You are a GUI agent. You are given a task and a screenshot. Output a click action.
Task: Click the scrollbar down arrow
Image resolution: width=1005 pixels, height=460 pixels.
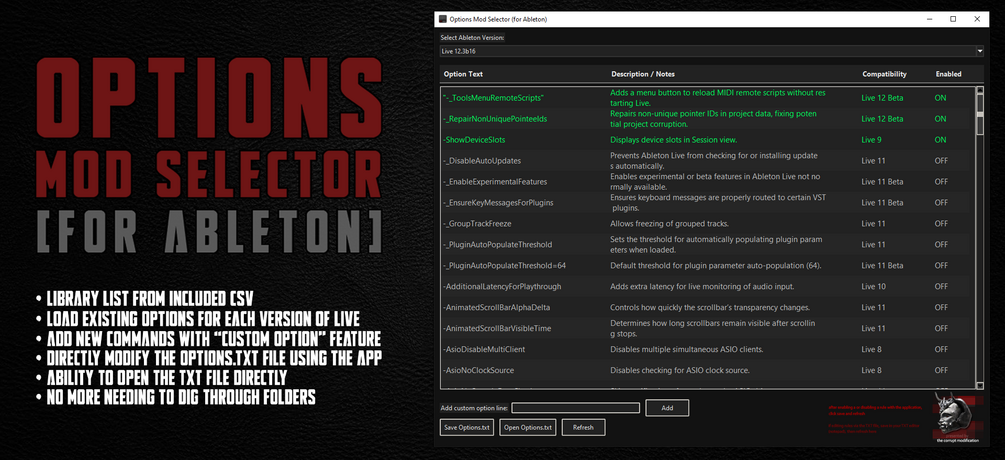(x=979, y=384)
